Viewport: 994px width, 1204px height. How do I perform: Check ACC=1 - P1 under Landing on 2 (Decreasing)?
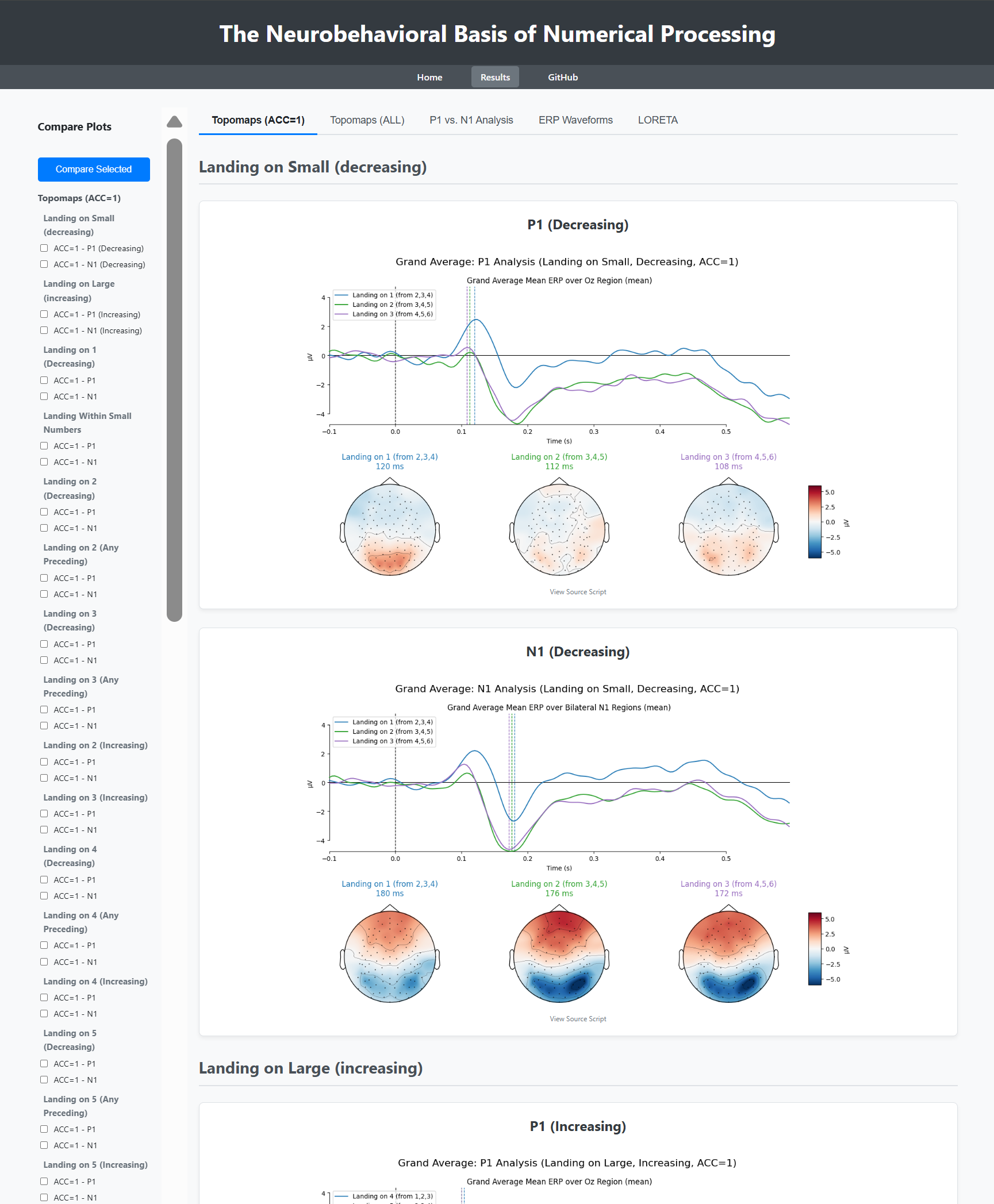(x=44, y=512)
